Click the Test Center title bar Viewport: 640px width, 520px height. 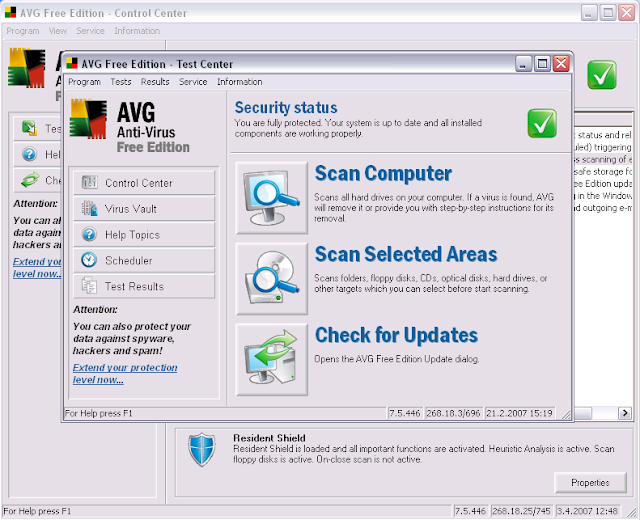(288, 64)
